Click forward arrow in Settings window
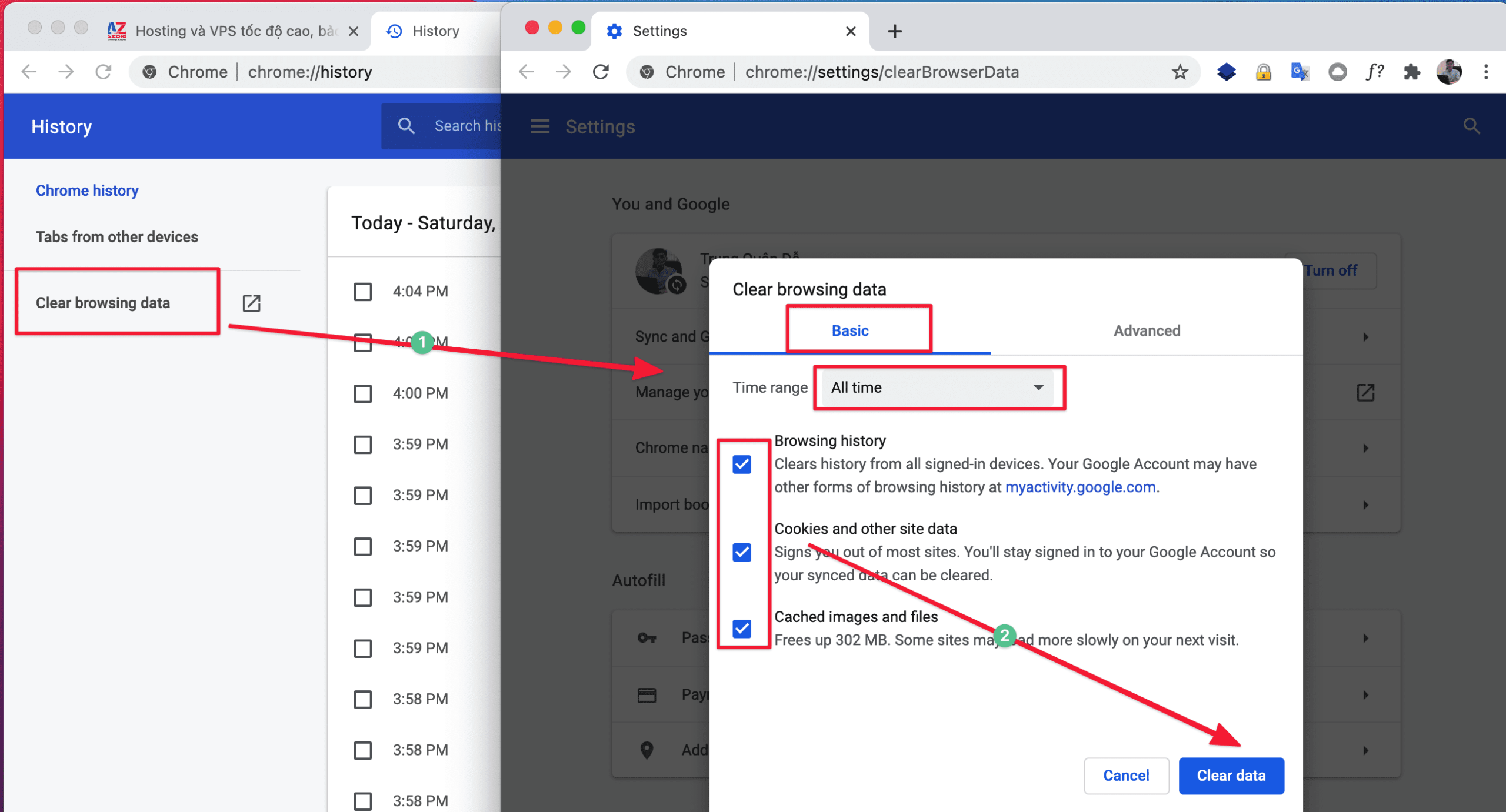The width and height of the screenshot is (1506, 812). coord(563,72)
